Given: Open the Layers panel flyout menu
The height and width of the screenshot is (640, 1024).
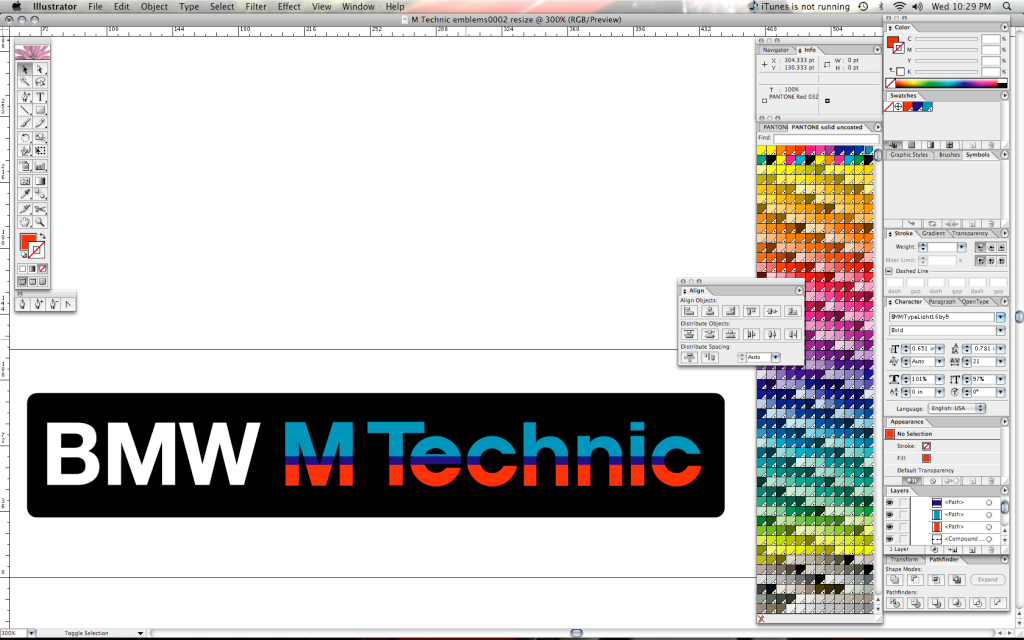Looking at the screenshot, I should point(1005,490).
